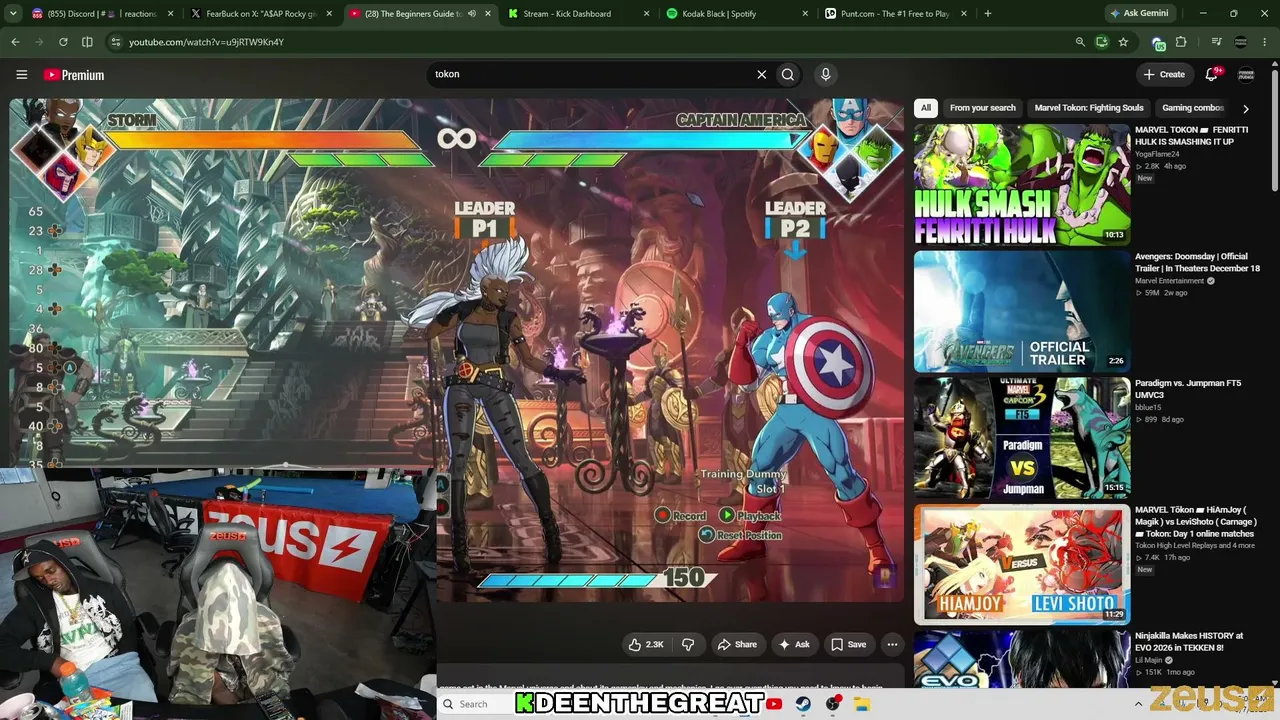Visit YogaFlame24 channel
1280x720 pixels.
tap(1157, 154)
